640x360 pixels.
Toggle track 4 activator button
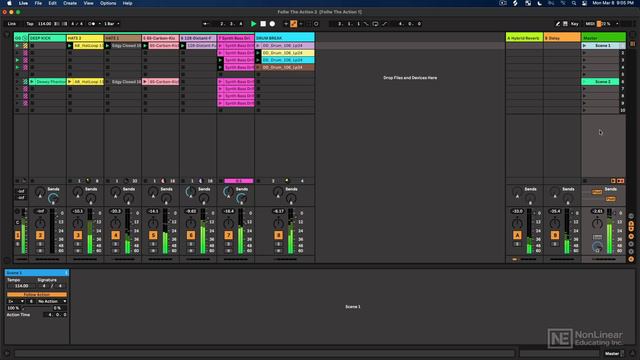(116, 235)
